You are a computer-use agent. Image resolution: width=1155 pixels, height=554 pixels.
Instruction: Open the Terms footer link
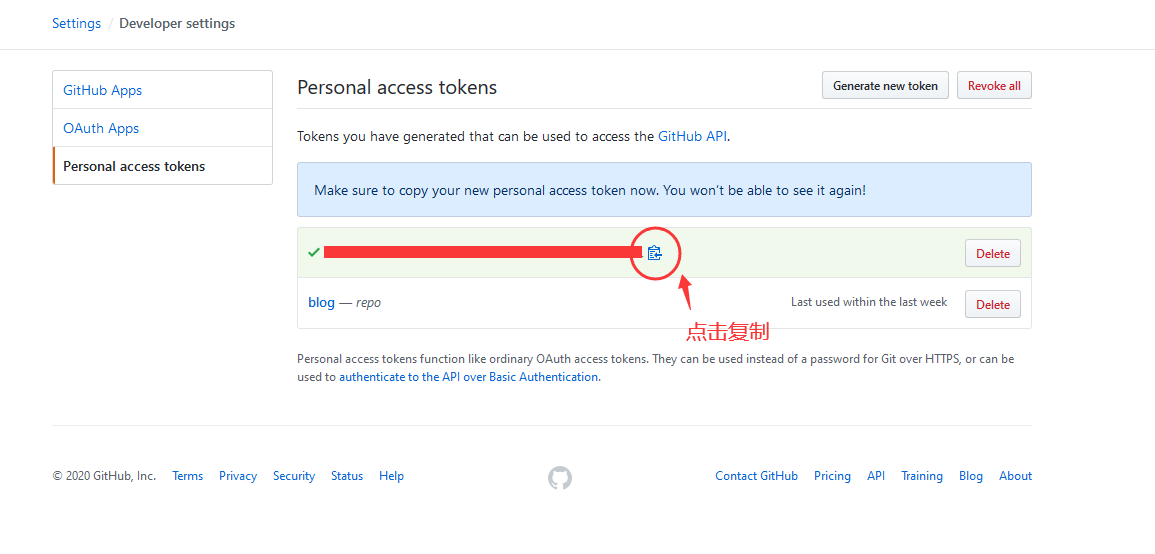[188, 476]
